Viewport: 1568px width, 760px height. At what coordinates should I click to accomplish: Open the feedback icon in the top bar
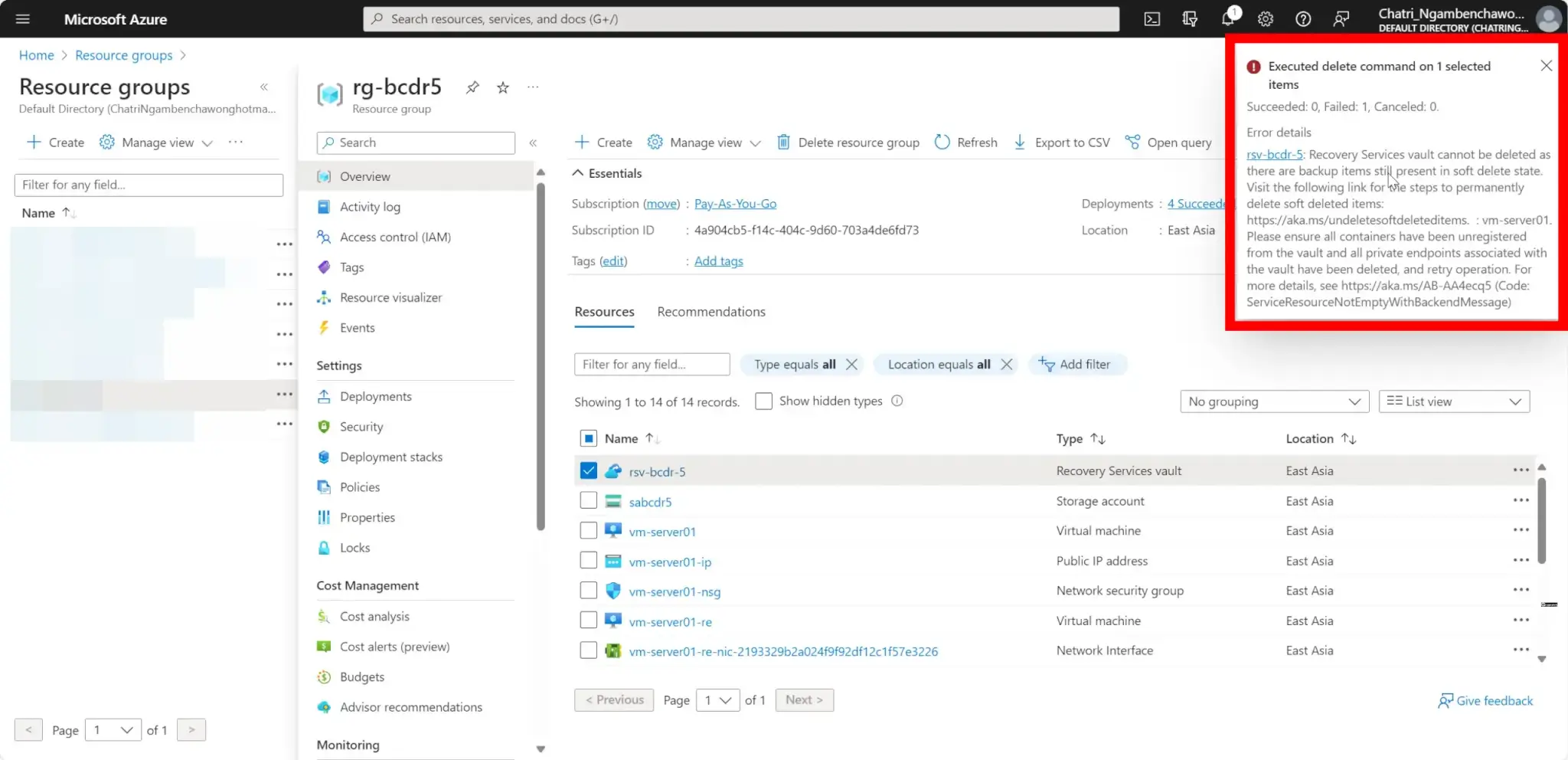tap(1341, 19)
